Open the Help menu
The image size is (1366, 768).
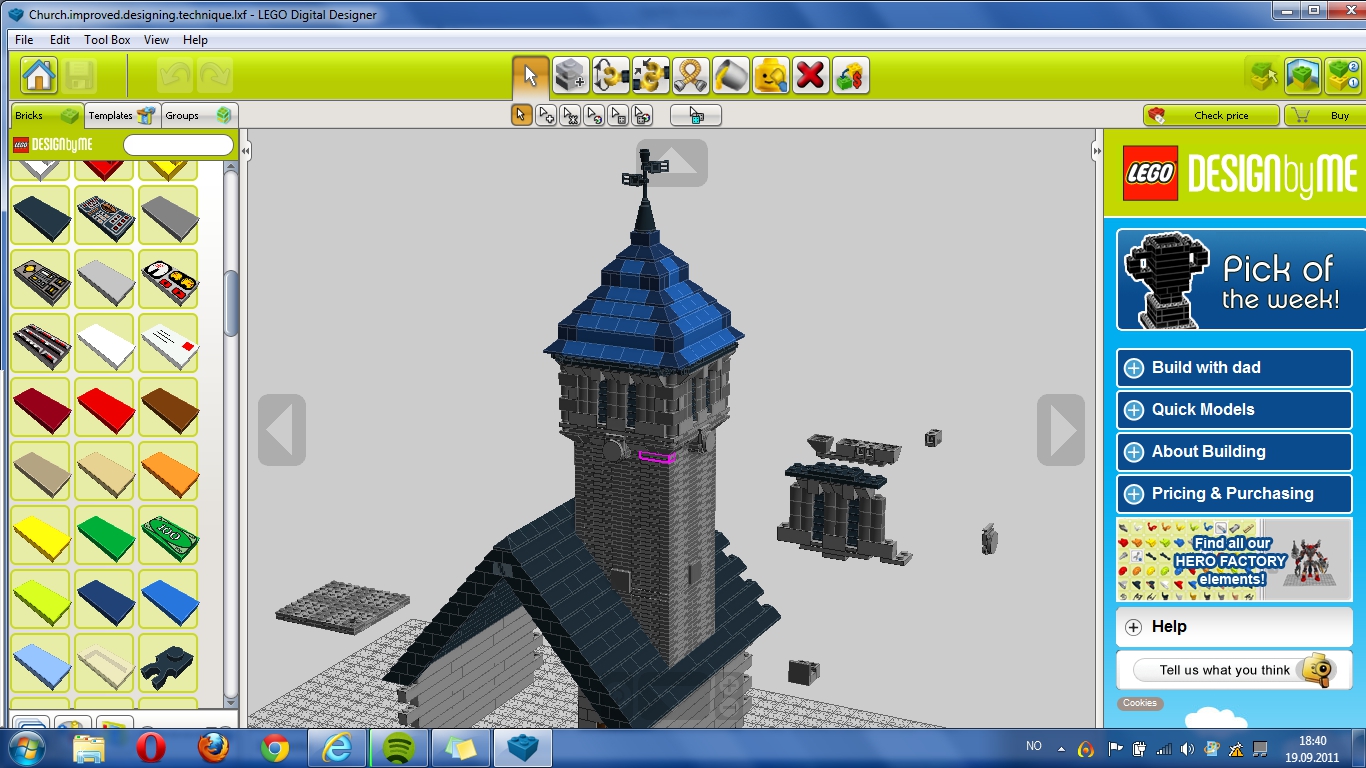195,40
